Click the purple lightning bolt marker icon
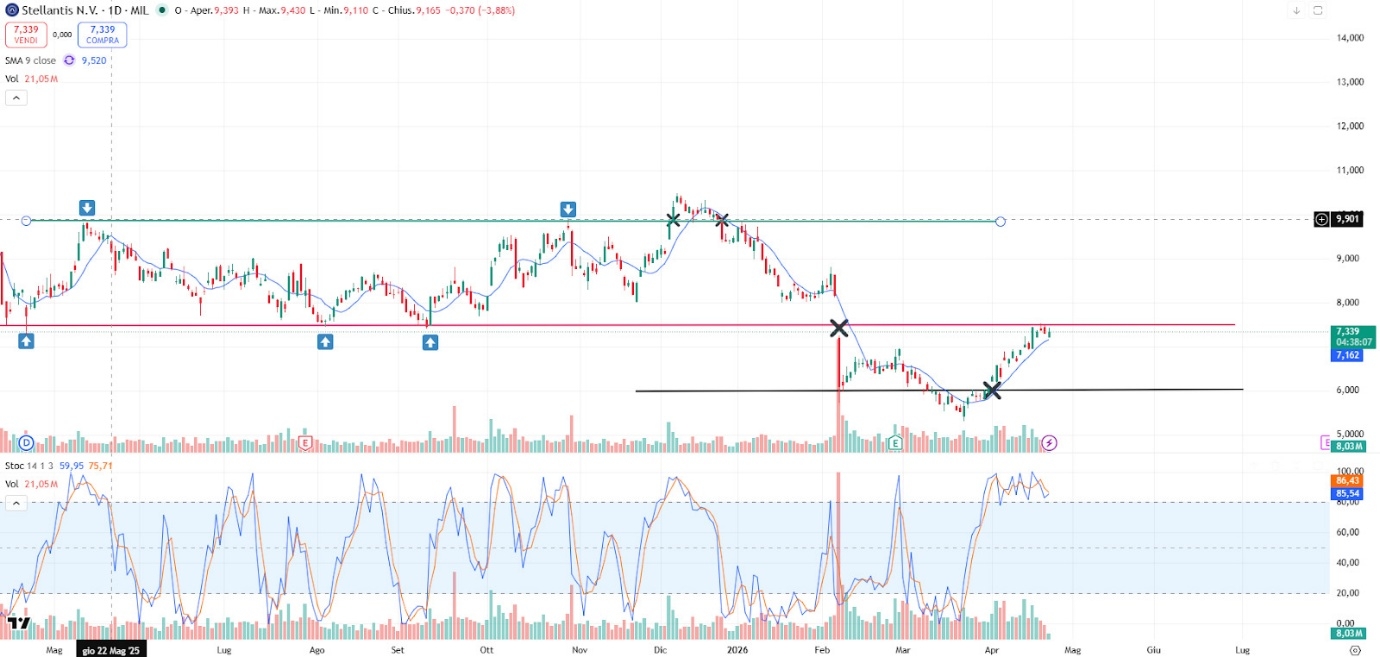 [1049, 442]
